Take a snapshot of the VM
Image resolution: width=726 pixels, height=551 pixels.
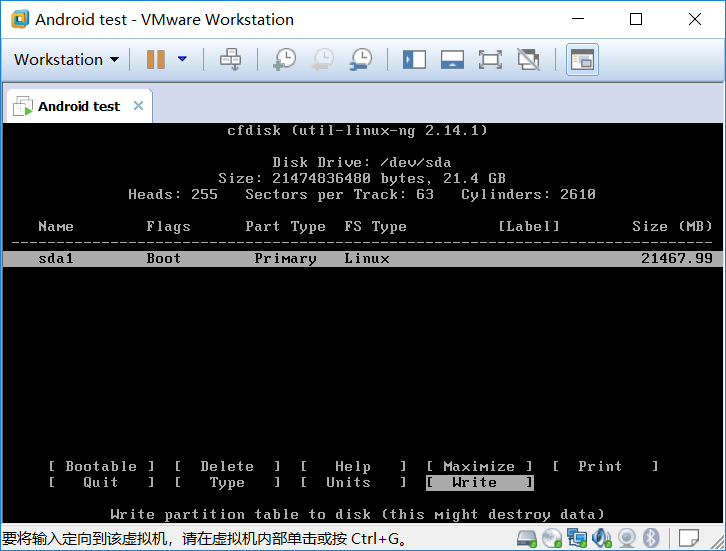284,60
